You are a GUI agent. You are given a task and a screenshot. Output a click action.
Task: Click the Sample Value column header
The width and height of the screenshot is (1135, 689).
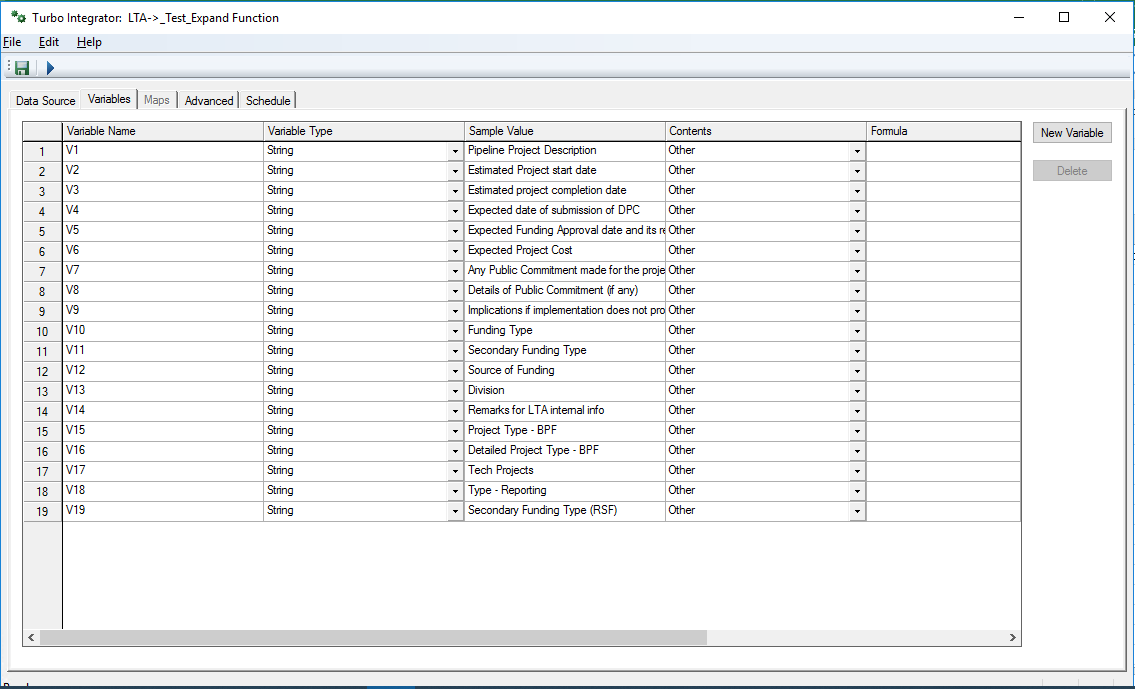(x=565, y=131)
